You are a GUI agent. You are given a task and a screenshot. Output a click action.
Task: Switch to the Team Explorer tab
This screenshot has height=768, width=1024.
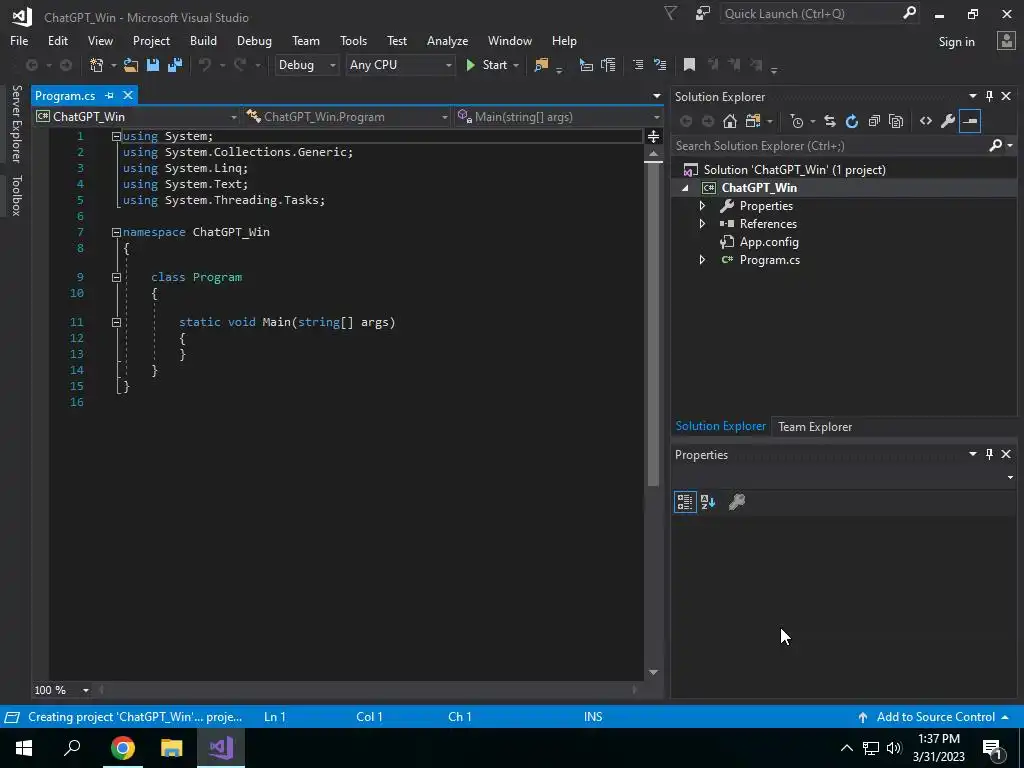pyautogui.click(x=814, y=426)
